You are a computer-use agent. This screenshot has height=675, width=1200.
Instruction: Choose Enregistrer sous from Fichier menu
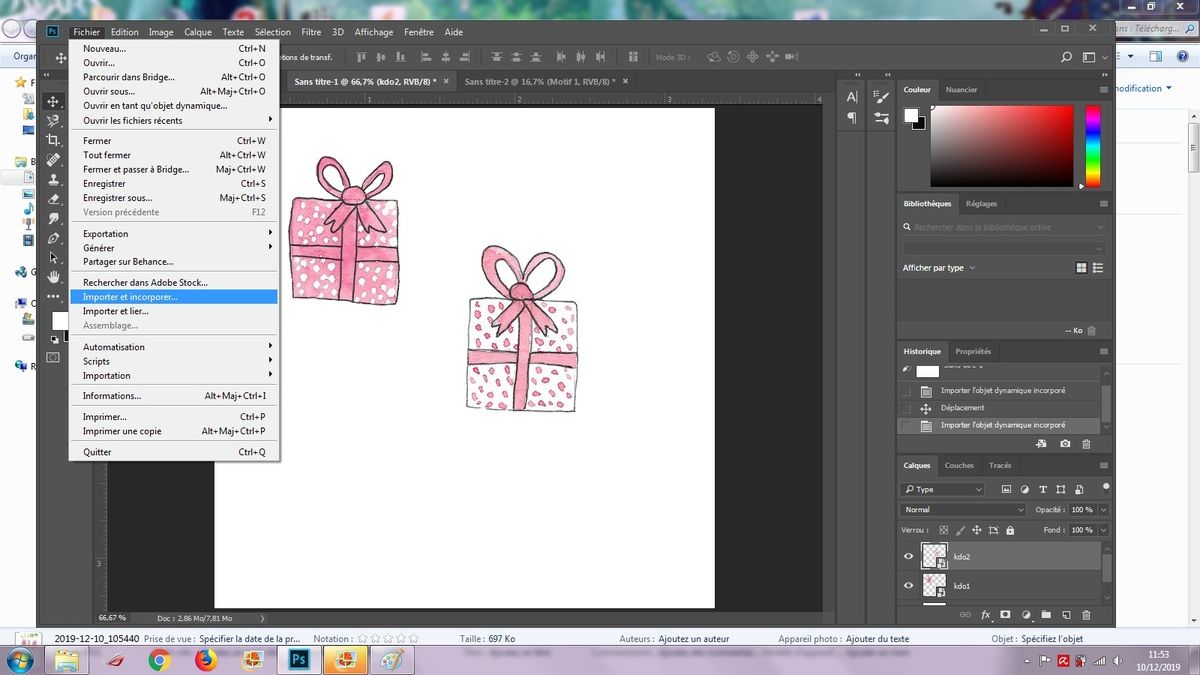pyautogui.click(x=174, y=198)
